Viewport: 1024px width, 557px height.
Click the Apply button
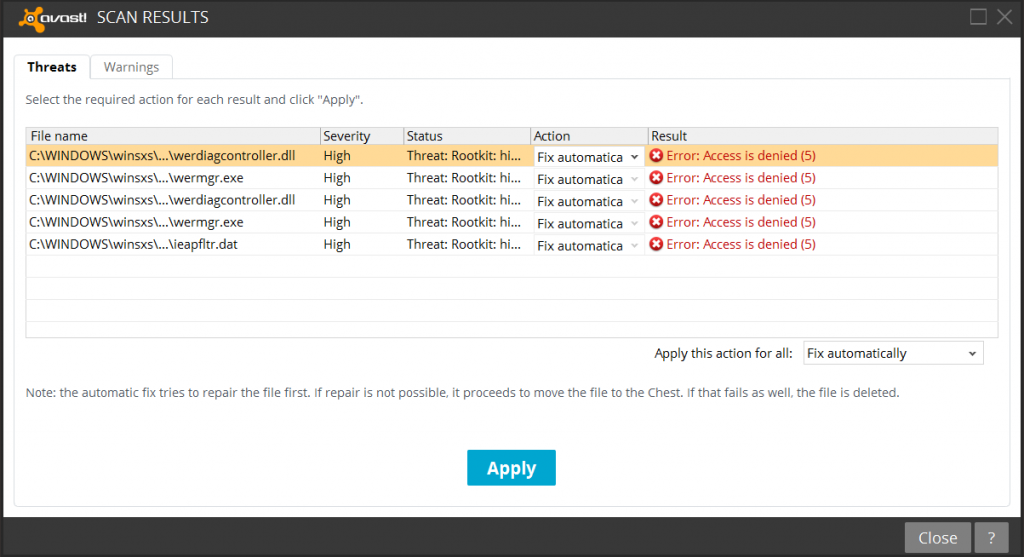tap(511, 468)
